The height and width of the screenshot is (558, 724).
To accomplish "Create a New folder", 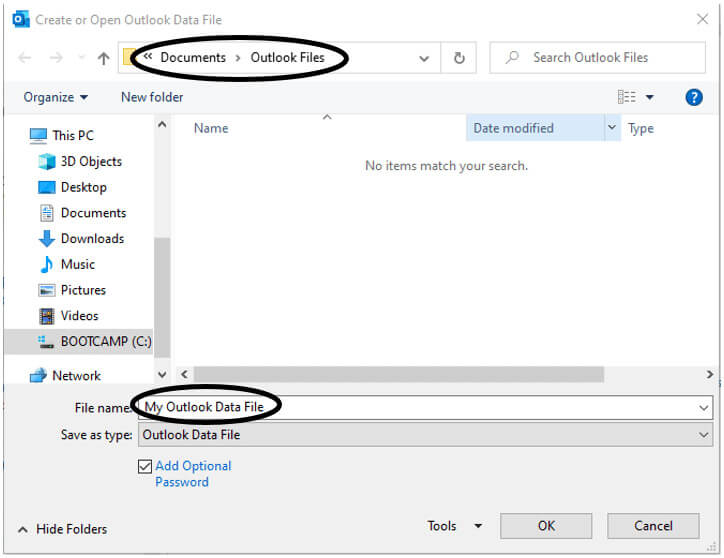I will click(152, 97).
